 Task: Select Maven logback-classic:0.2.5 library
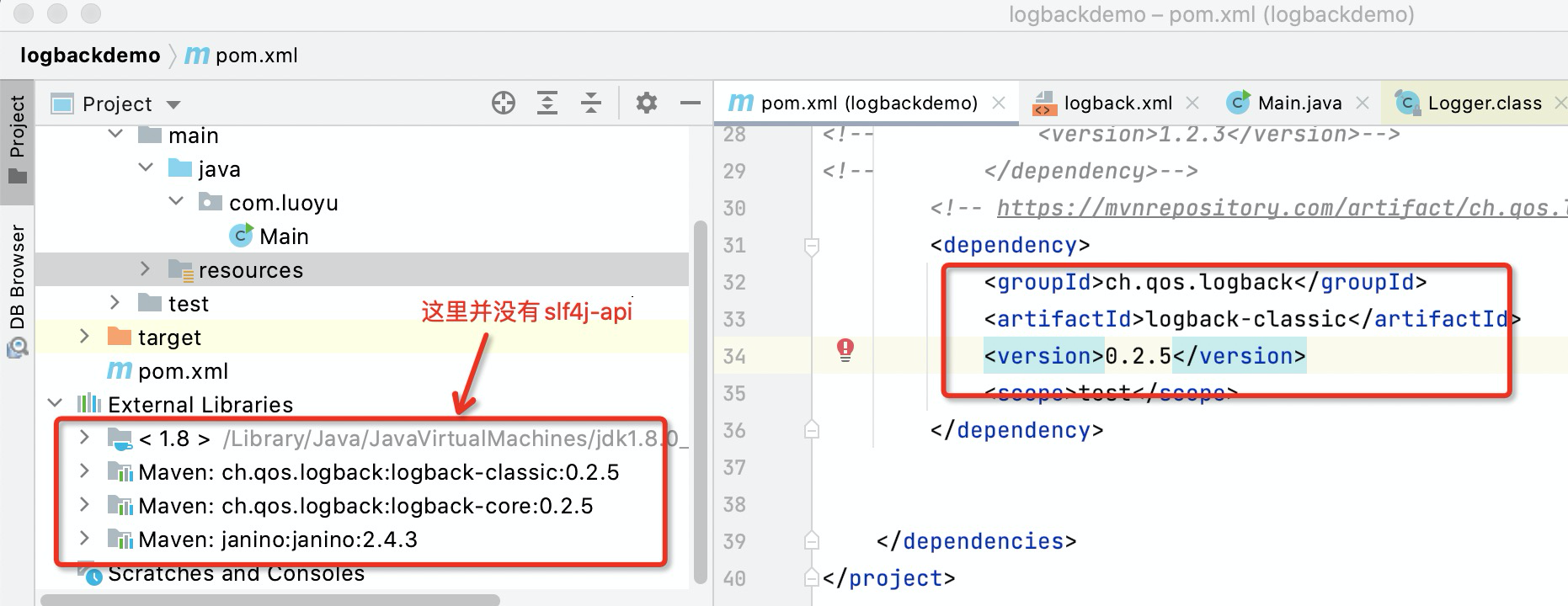[378, 472]
